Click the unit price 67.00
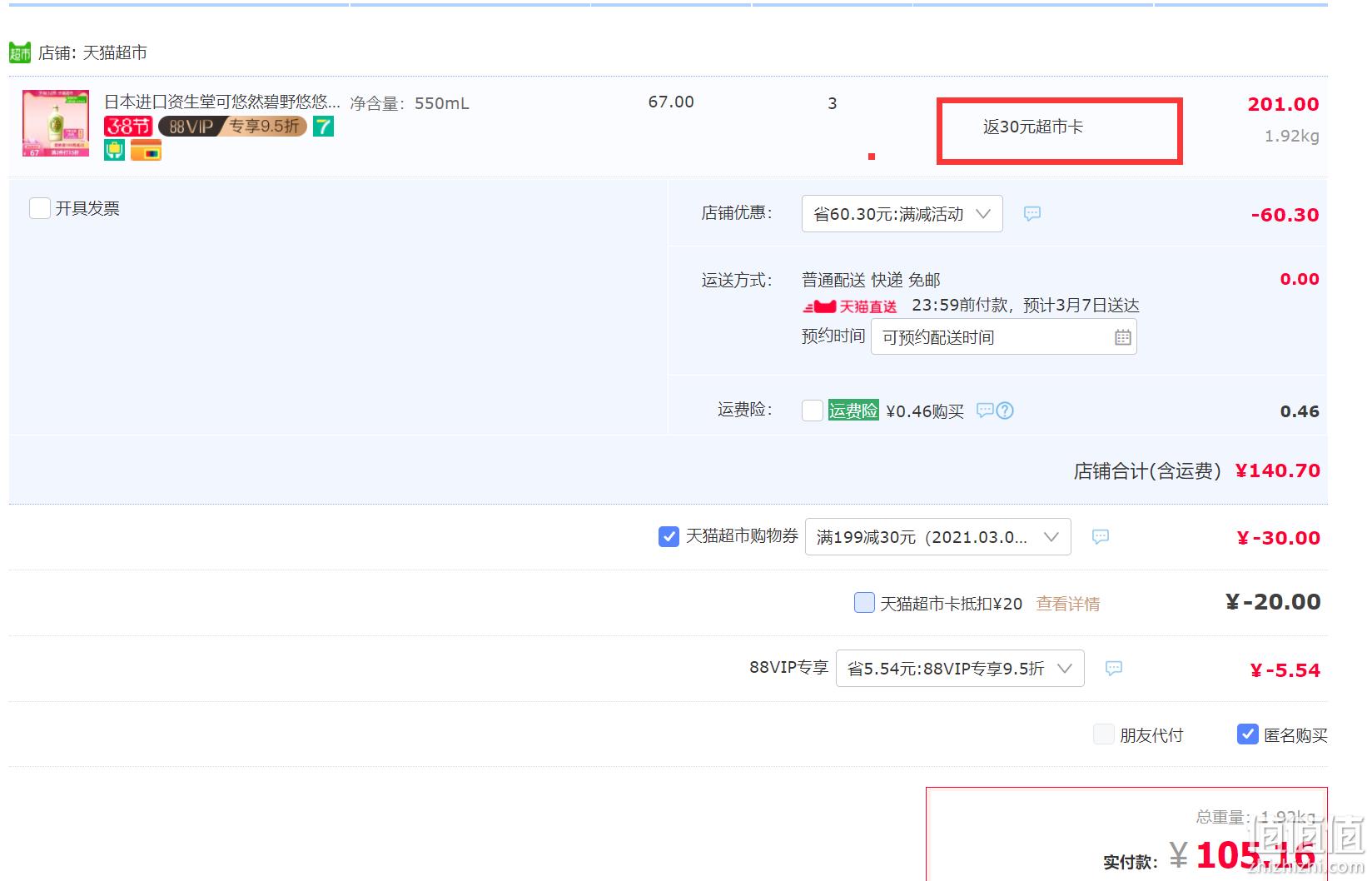 671,102
